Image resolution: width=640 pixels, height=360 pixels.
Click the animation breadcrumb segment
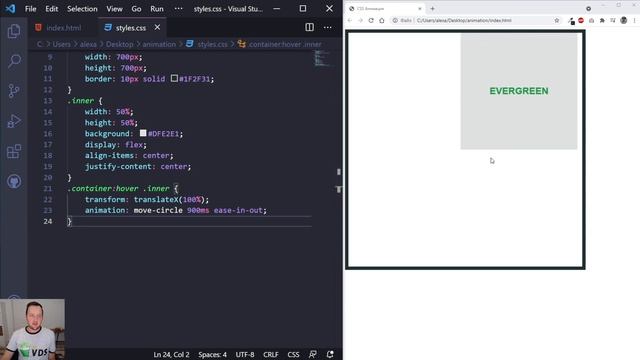pyautogui.click(x=159, y=44)
